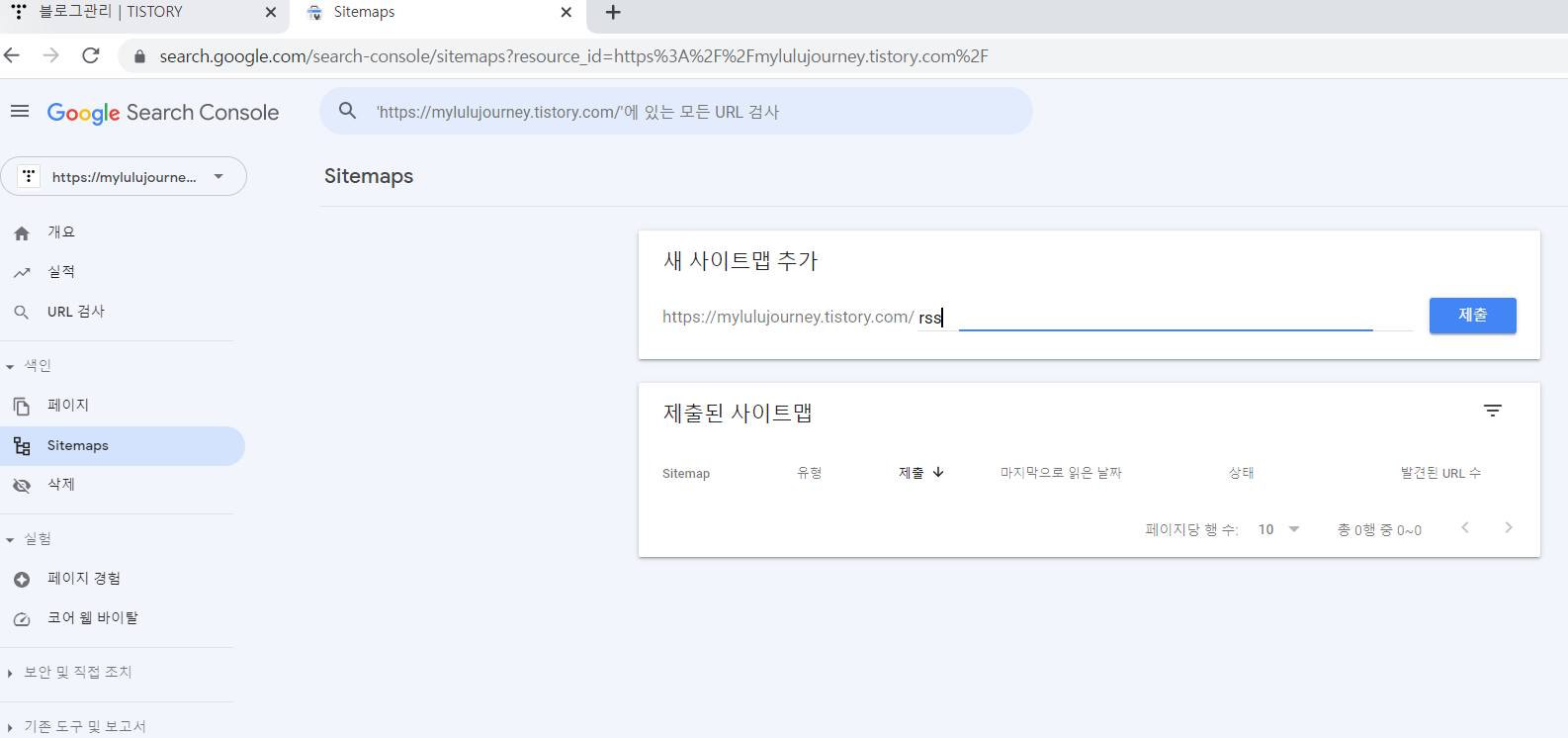Open the hamburger main menu
The height and width of the screenshot is (738, 1568).
coord(20,111)
